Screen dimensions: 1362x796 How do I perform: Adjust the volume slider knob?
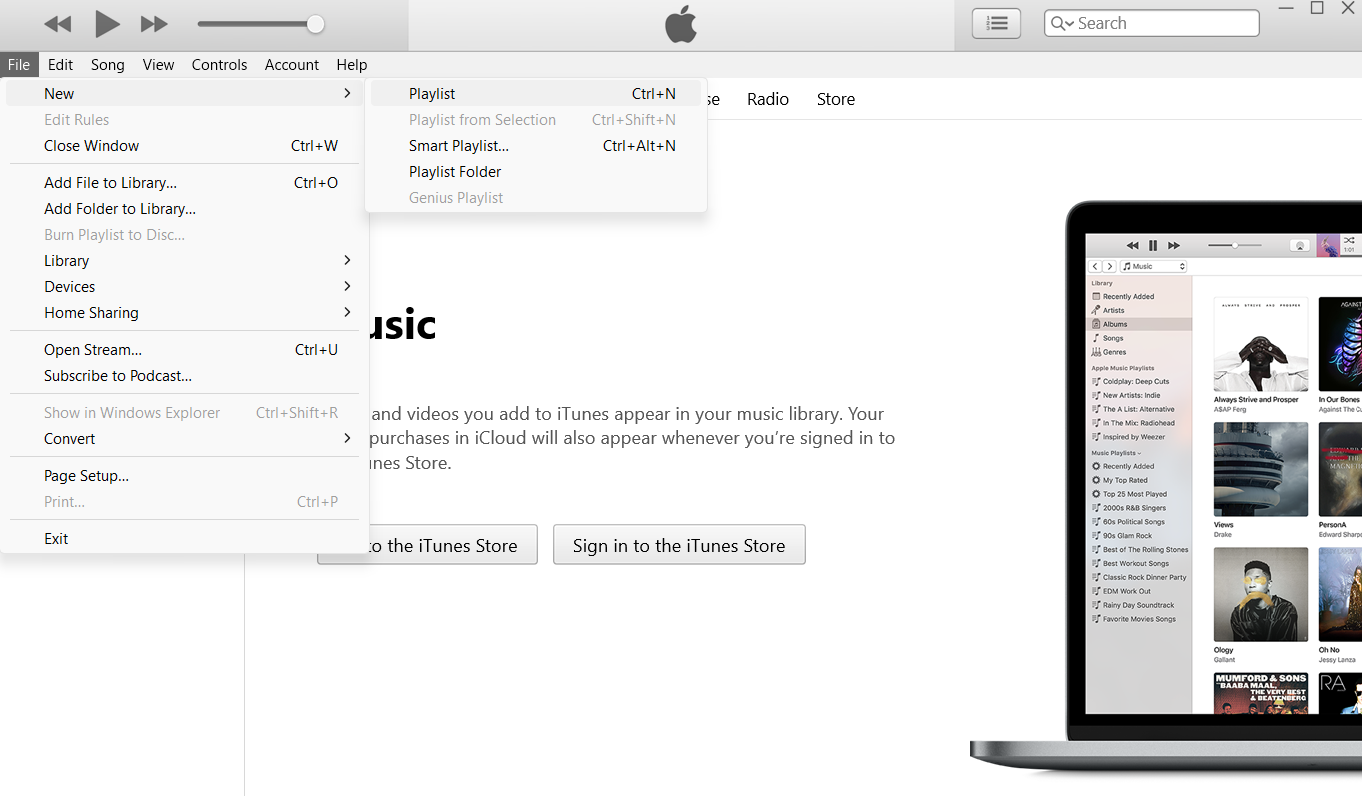pos(315,23)
